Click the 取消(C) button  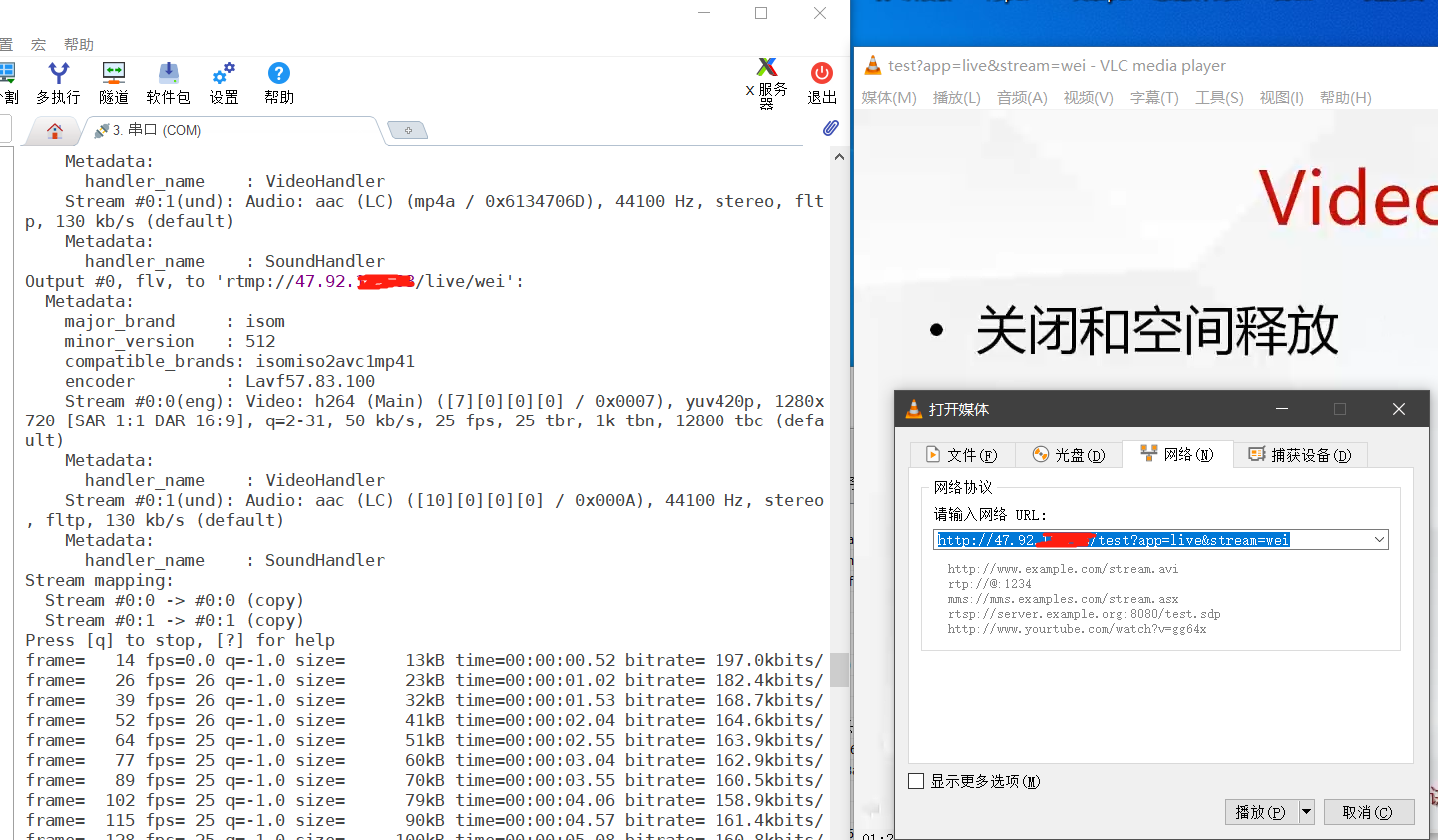pyautogui.click(x=1369, y=812)
